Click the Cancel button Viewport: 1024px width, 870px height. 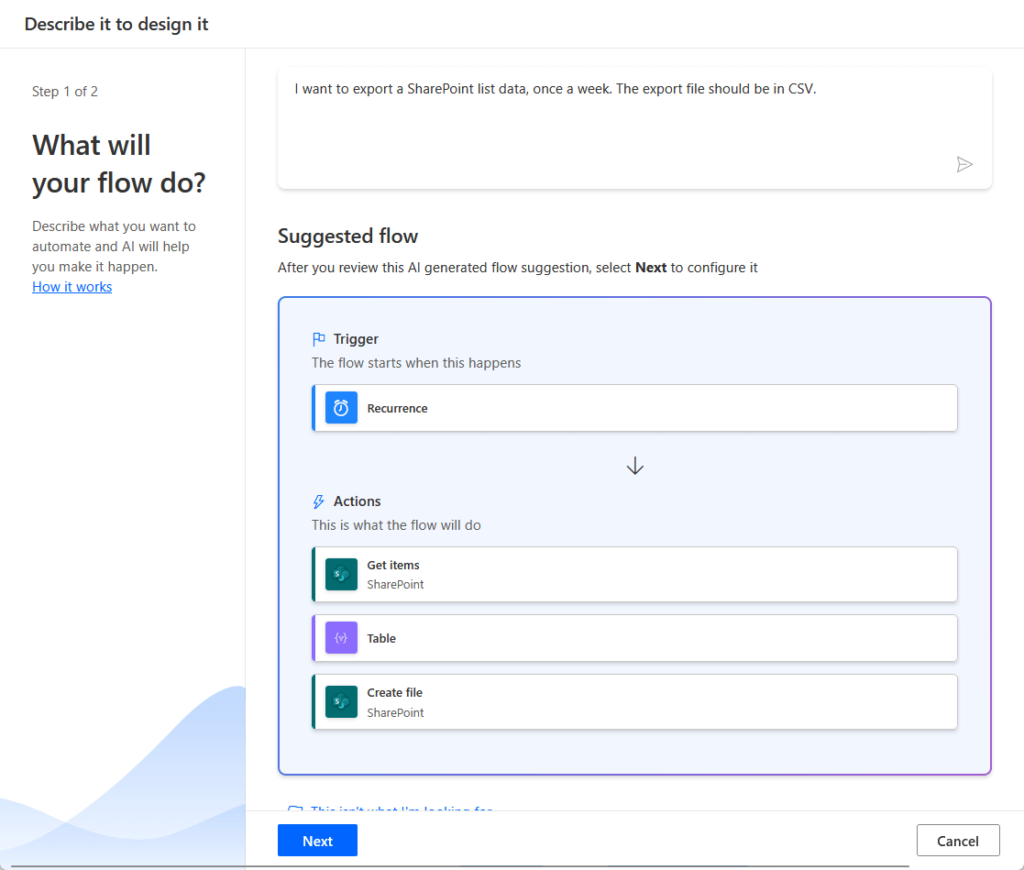957,841
